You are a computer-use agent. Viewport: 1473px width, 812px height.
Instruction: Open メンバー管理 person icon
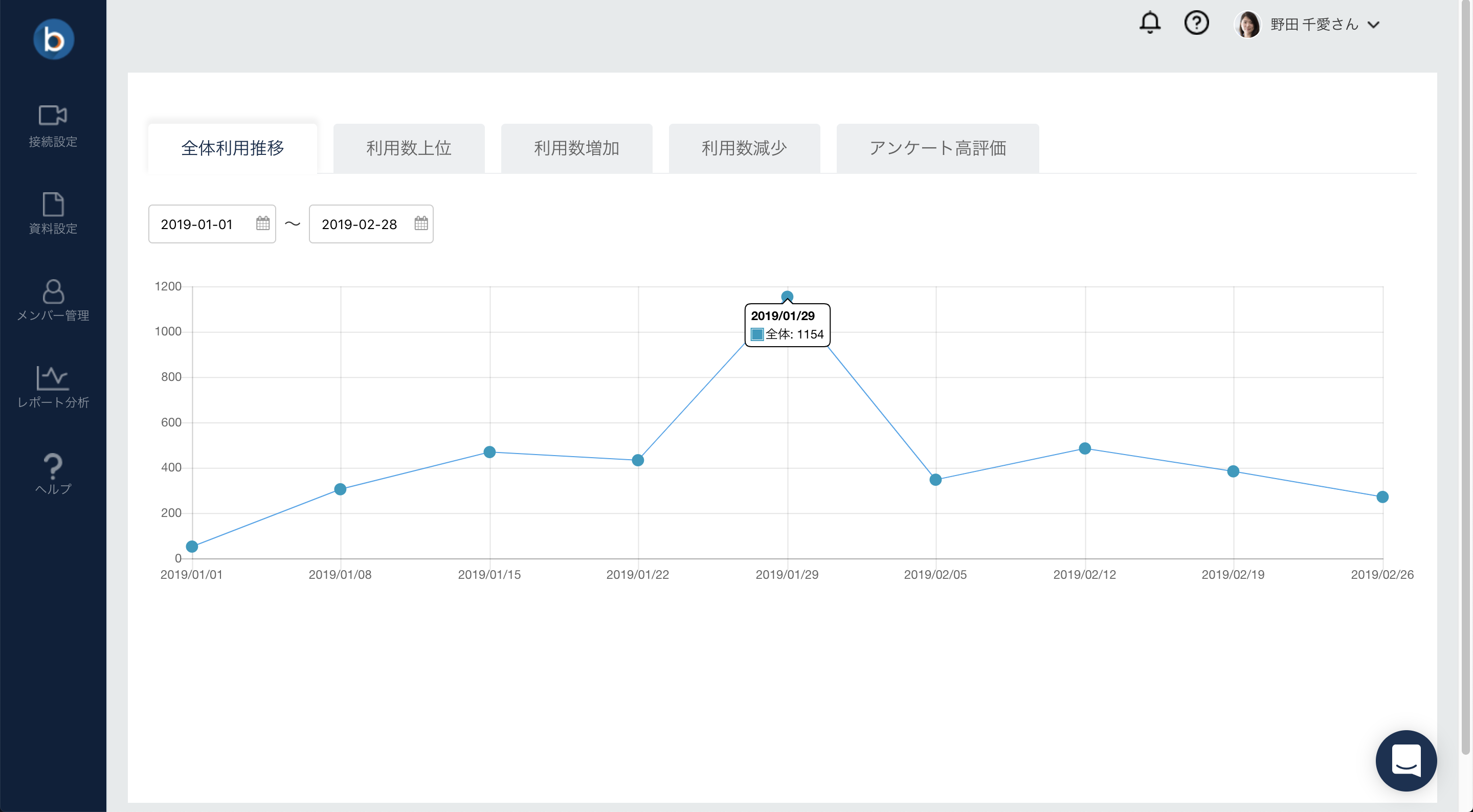[x=53, y=291]
